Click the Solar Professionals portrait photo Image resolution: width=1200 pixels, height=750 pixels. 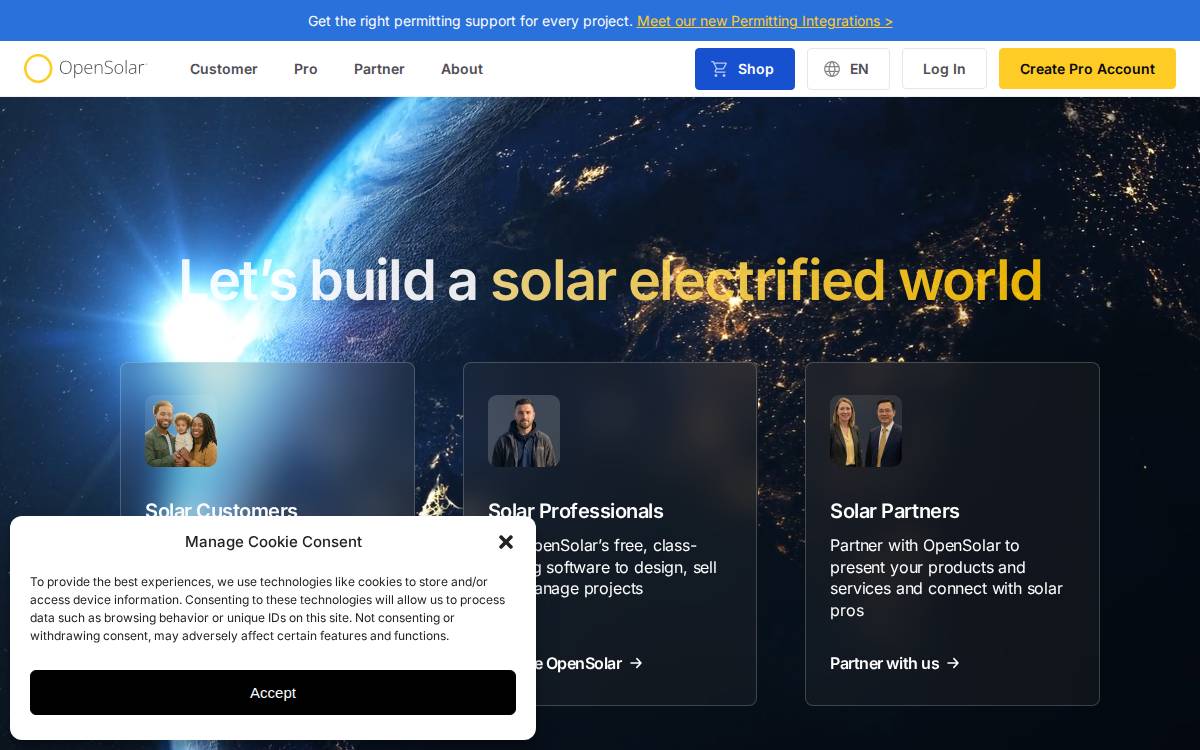(x=524, y=431)
